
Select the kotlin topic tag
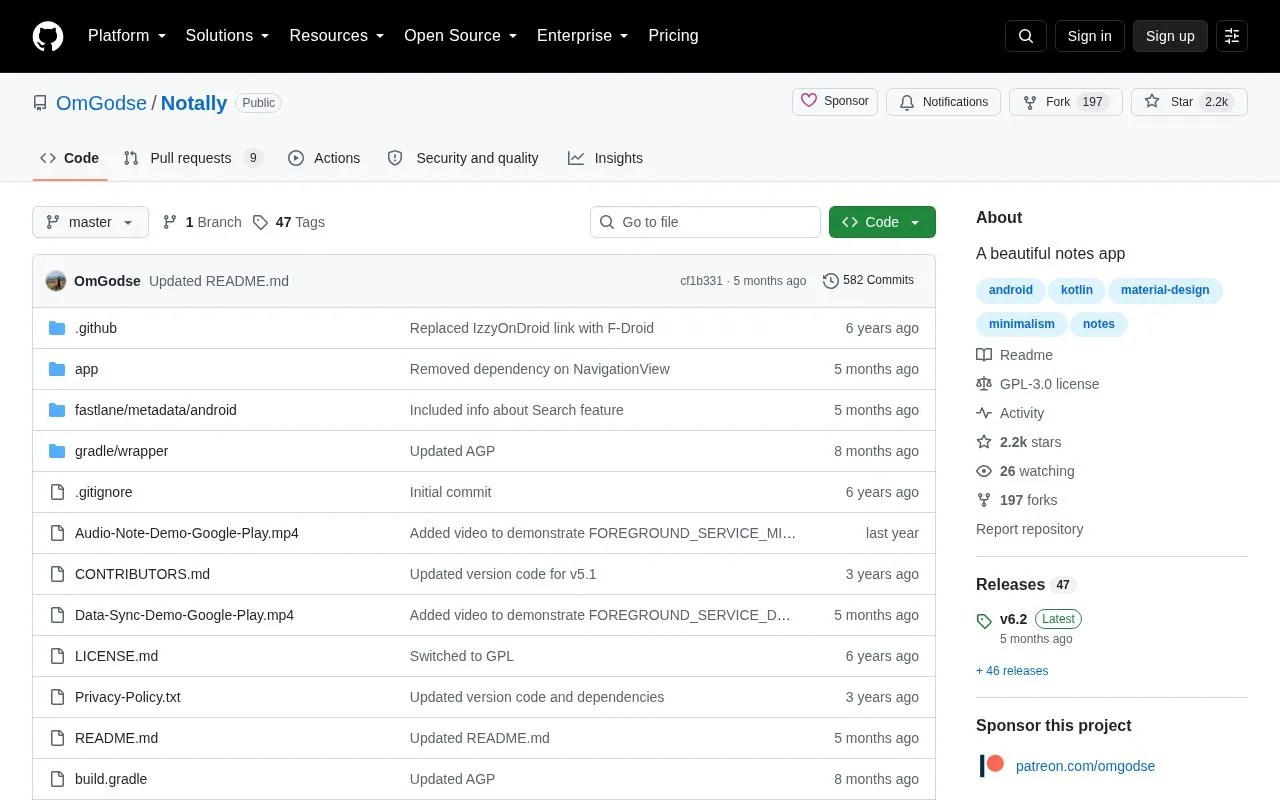(1077, 290)
